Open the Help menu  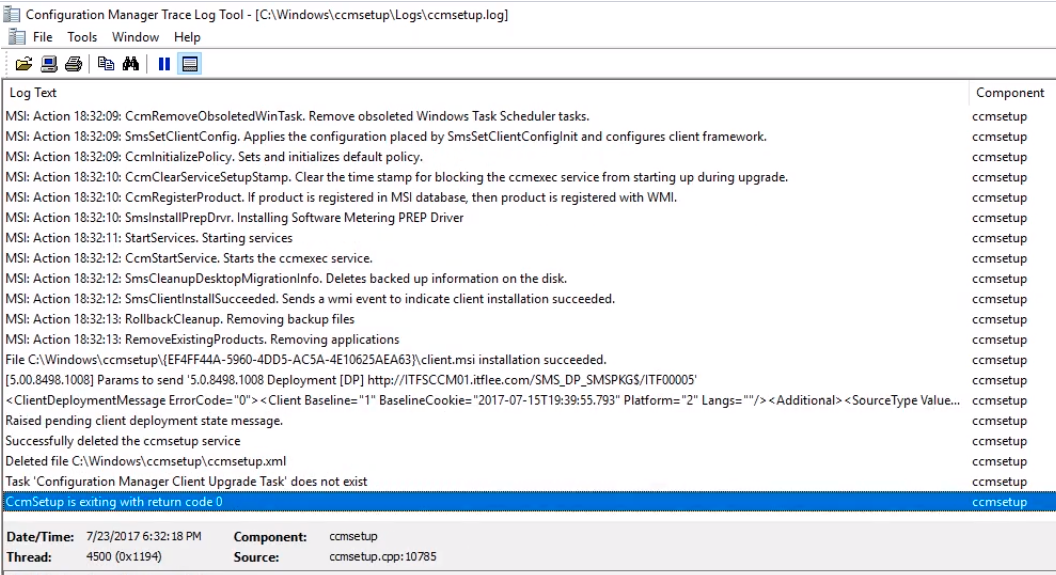(187, 37)
